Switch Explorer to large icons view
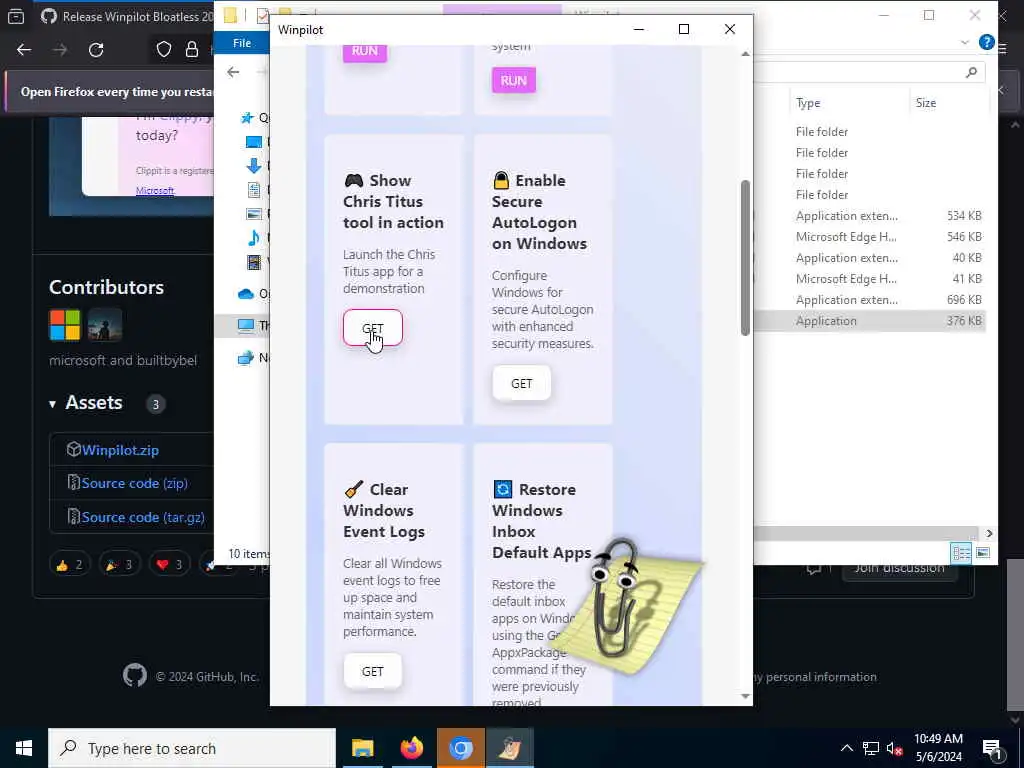Viewport: 1024px width, 768px height. 983,553
